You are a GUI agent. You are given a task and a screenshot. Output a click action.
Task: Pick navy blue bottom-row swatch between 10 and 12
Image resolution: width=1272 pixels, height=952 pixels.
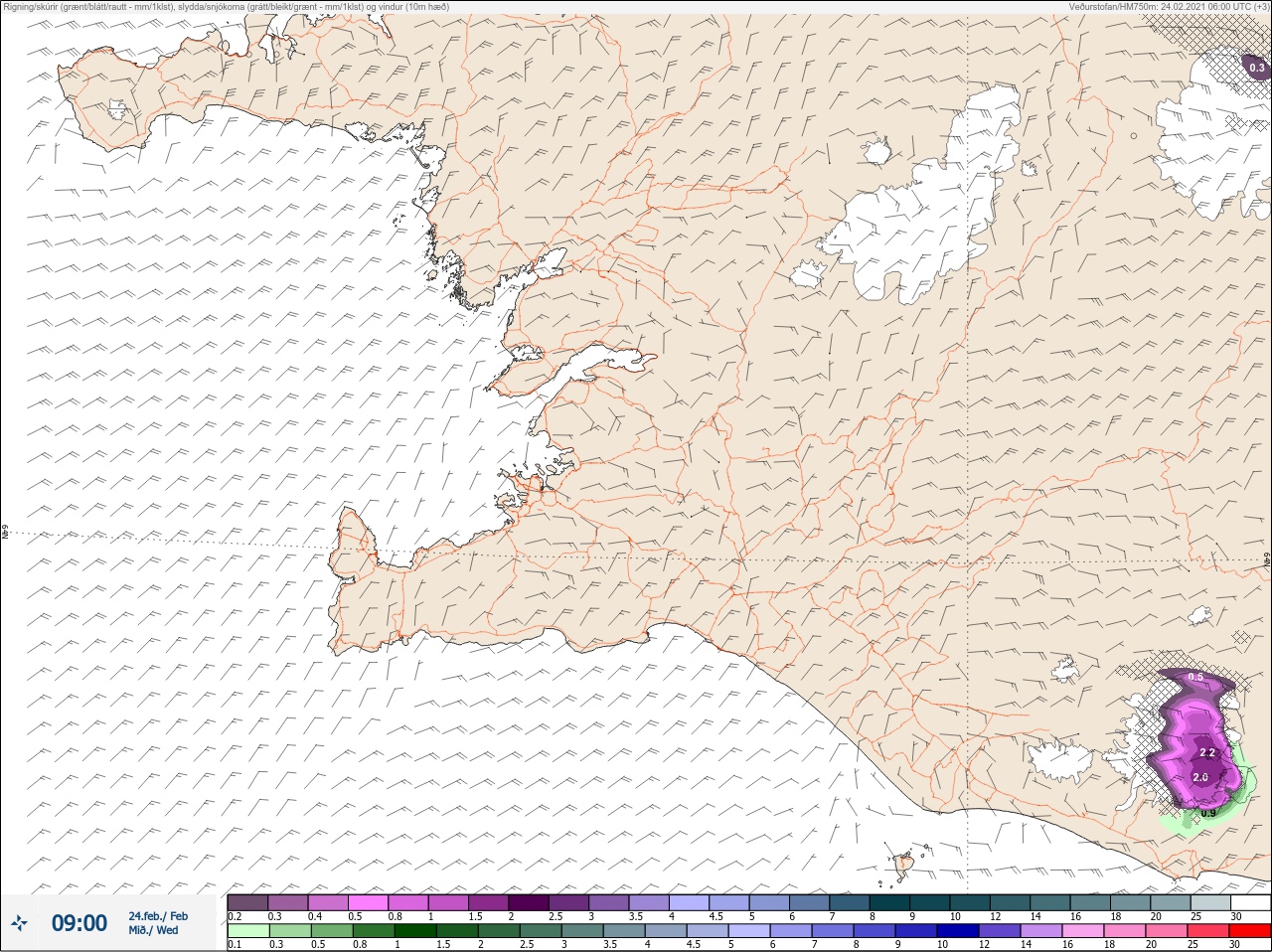point(959,931)
